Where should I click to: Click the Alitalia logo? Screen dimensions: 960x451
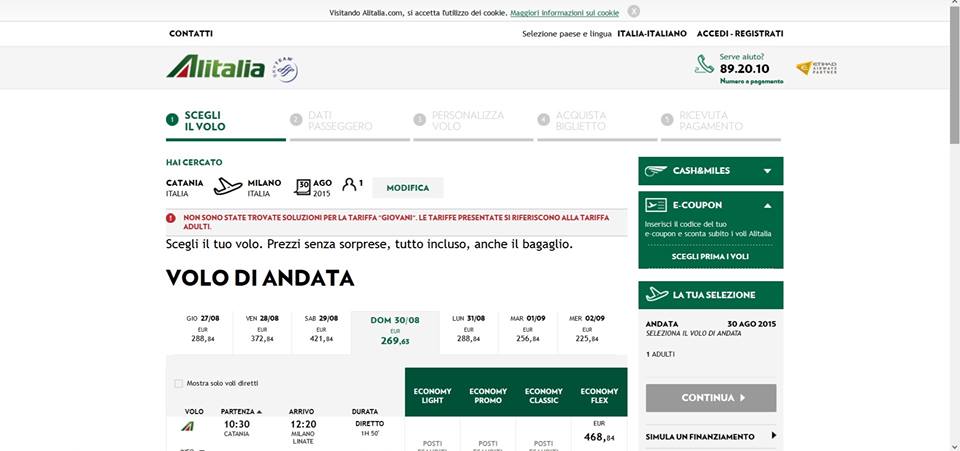point(215,68)
